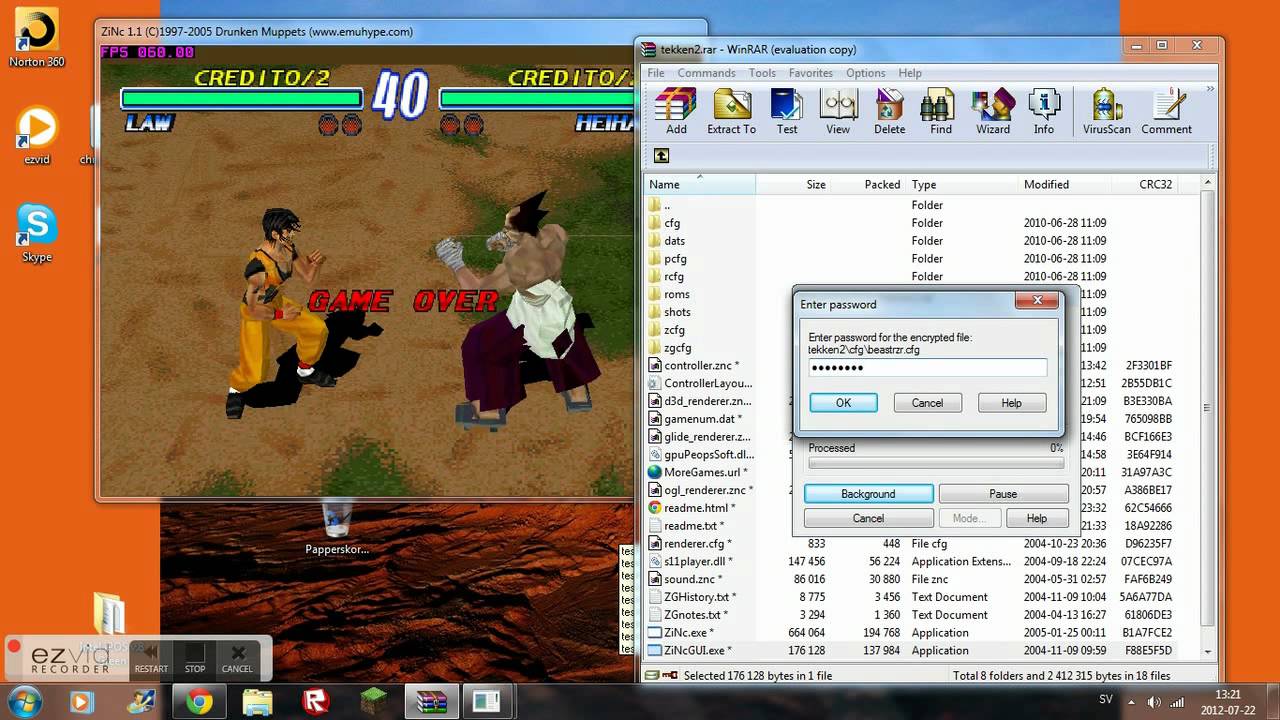Click Cancel in the extraction progress dialog
1280x720 pixels.
pos(868,518)
